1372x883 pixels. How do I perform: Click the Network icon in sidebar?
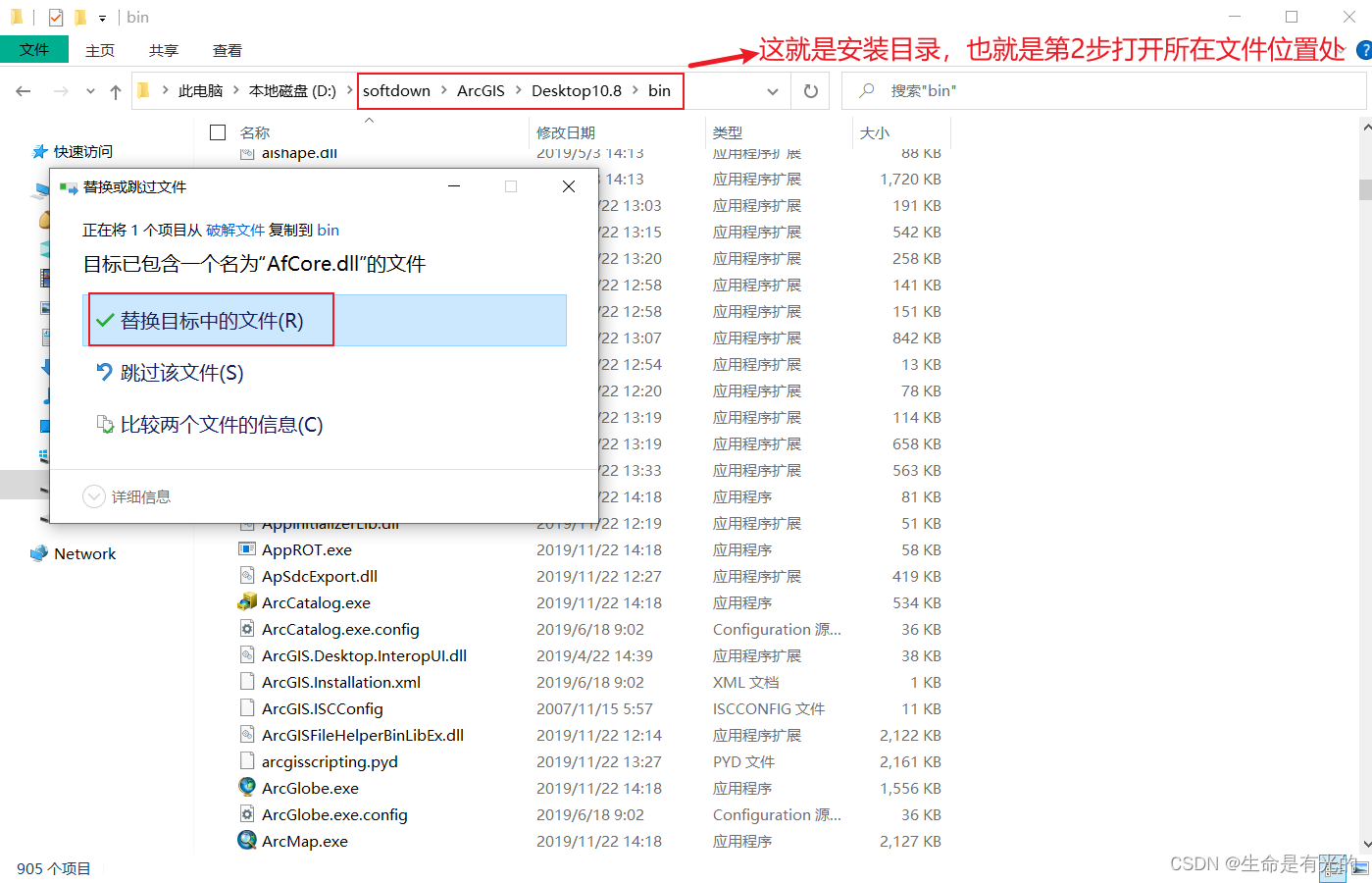pyautogui.click(x=39, y=553)
